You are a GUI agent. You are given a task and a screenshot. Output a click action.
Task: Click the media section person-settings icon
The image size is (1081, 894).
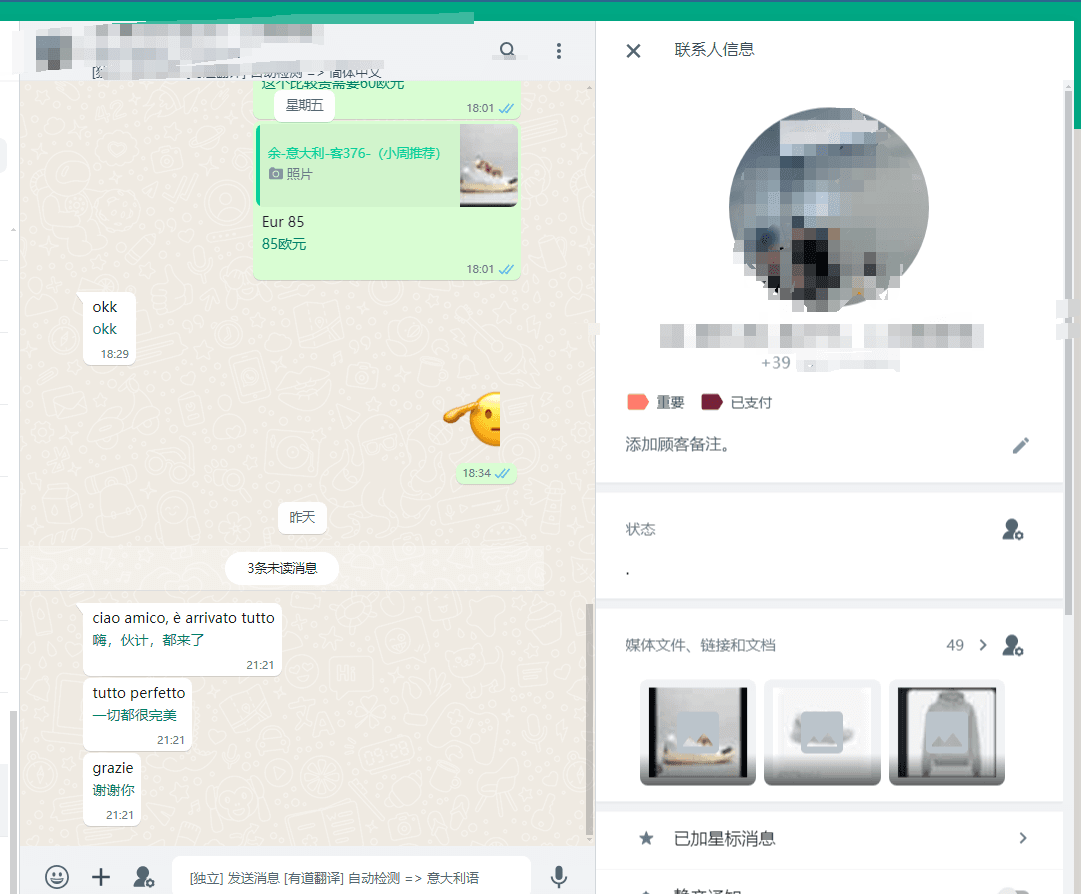1012,646
